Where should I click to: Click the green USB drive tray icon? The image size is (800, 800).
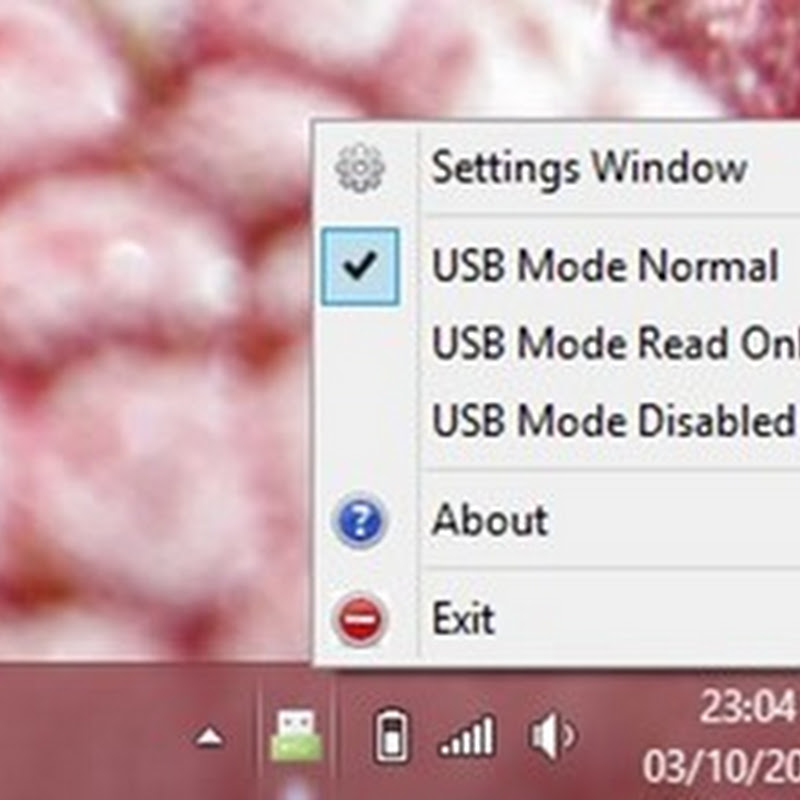click(296, 735)
